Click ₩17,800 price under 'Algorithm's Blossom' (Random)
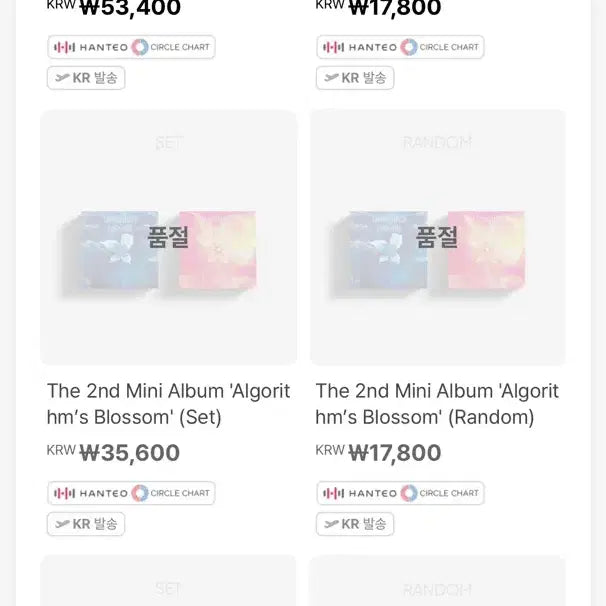The height and width of the screenshot is (606, 606). tap(394, 453)
